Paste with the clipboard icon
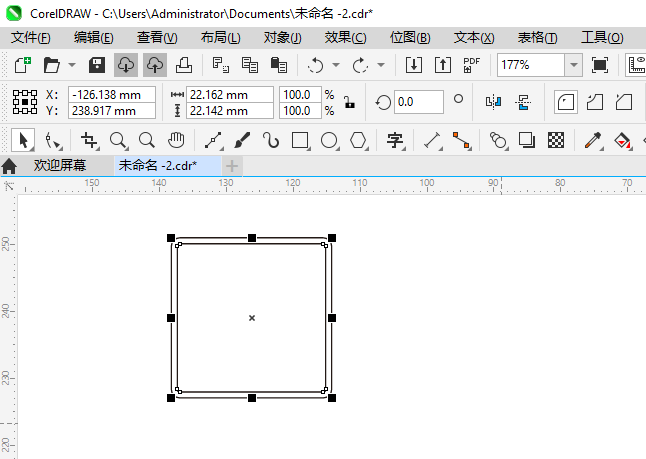This screenshot has width=646, height=459. [x=279, y=65]
